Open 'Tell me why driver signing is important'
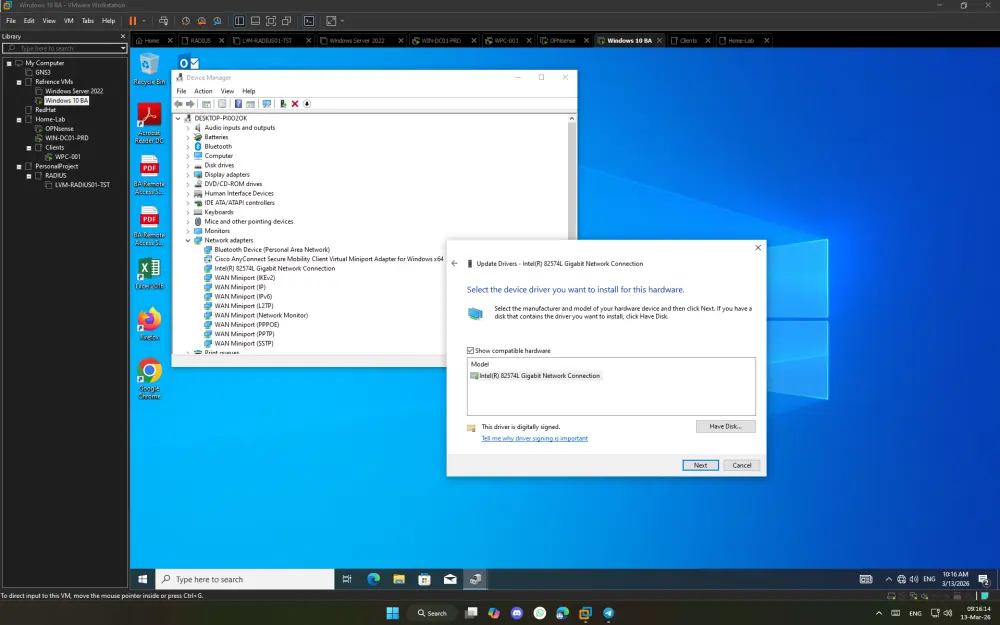The height and width of the screenshot is (625, 1000). (534, 438)
